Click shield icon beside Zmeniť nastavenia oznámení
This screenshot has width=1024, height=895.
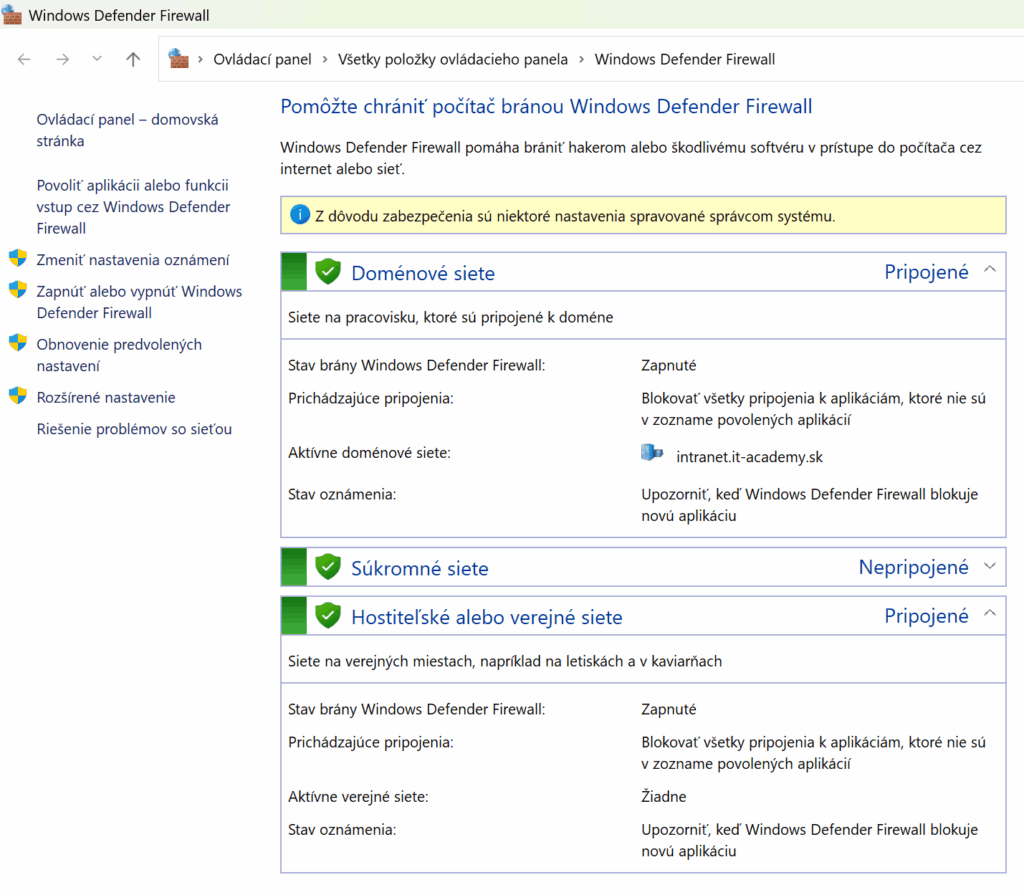click(18, 258)
